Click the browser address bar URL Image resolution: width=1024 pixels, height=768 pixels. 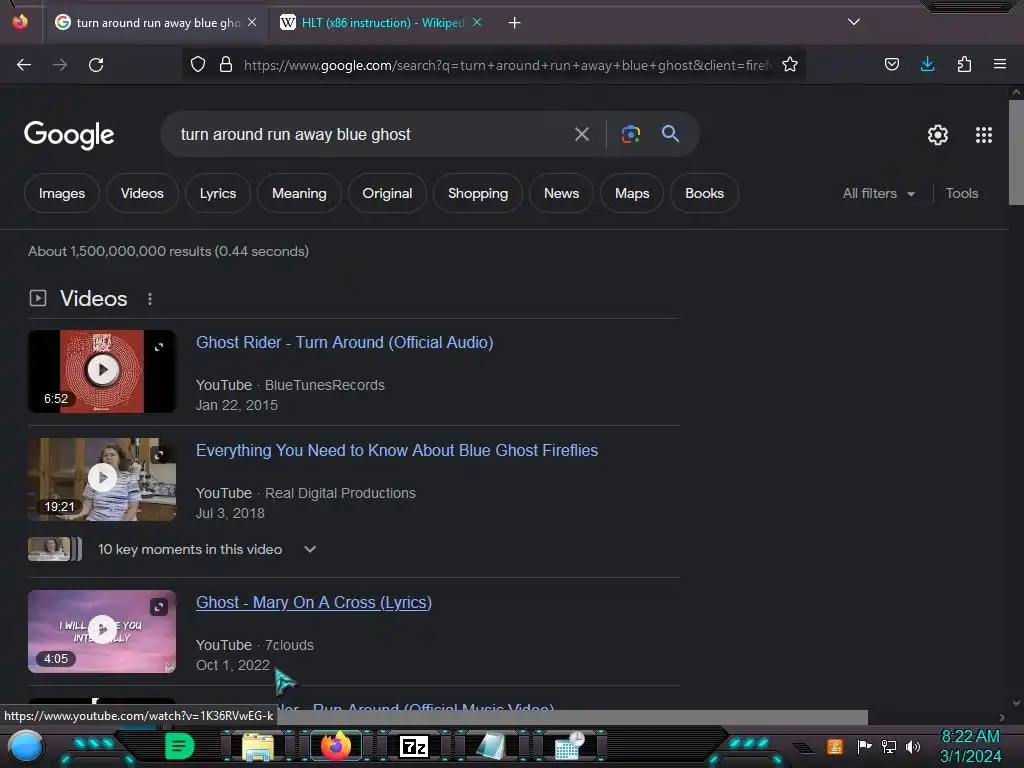[x=507, y=65]
